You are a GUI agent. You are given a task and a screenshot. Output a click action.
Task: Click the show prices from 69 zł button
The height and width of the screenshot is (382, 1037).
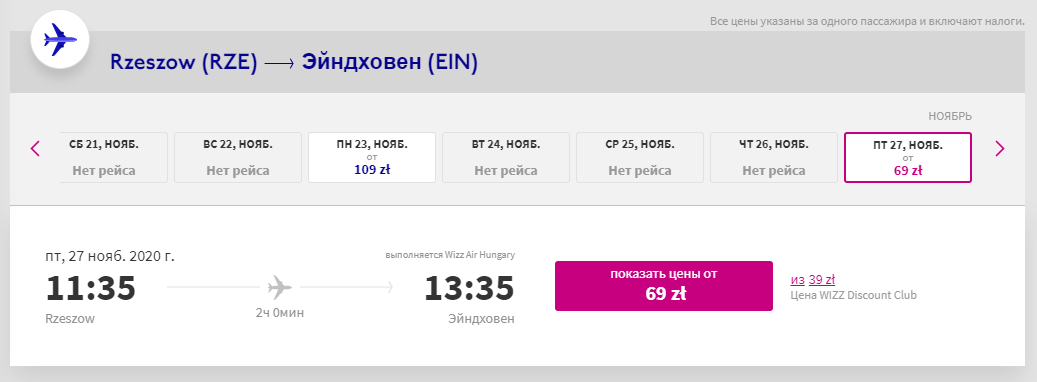click(x=663, y=286)
